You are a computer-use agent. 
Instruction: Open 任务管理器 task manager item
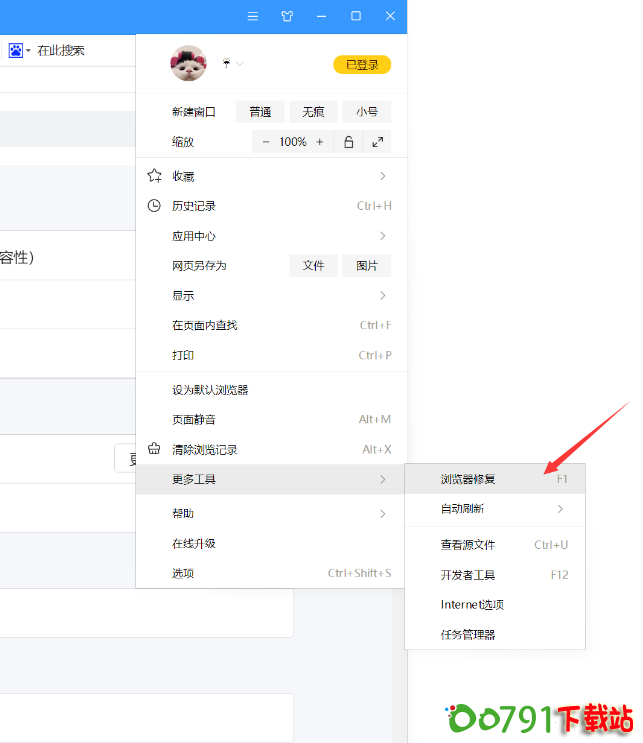[x=495, y=634]
